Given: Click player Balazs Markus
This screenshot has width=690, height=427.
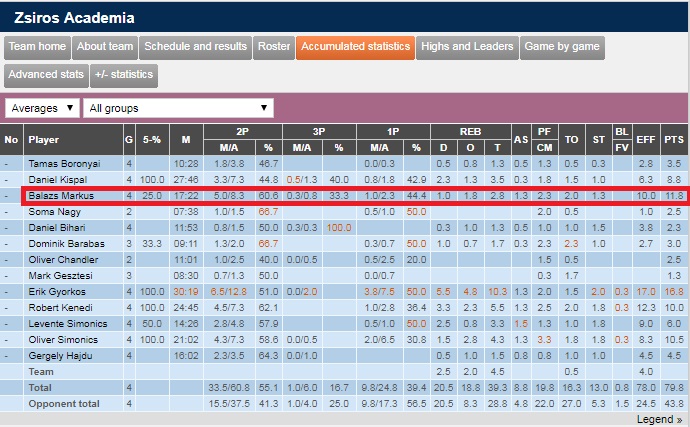Looking at the screenshot, I should click(x=61, y=196).
